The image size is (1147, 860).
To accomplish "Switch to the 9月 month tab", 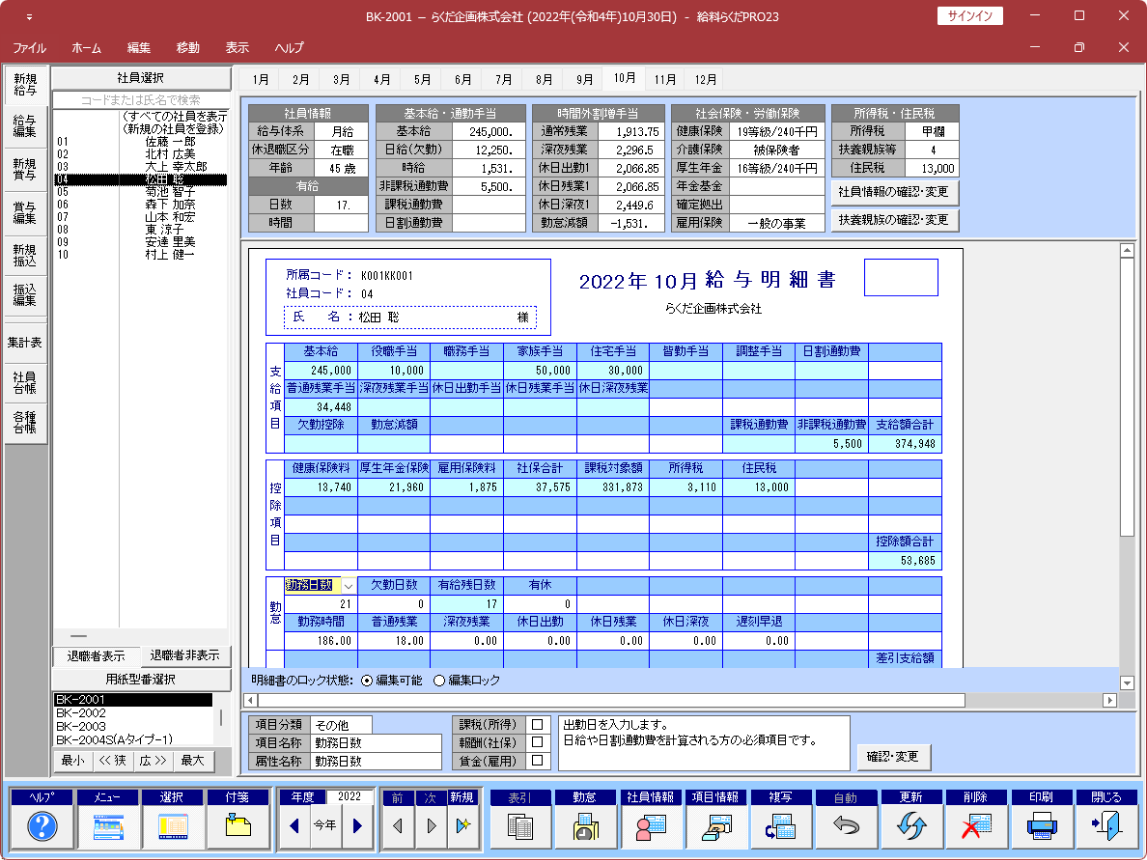I will tap(584, 80).
